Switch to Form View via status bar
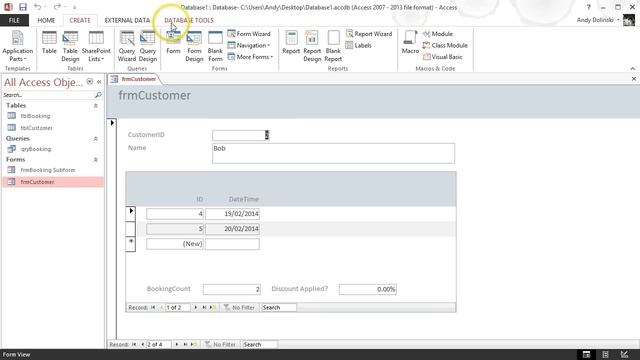This screenshot has width=640, height=360. (587, 354)
